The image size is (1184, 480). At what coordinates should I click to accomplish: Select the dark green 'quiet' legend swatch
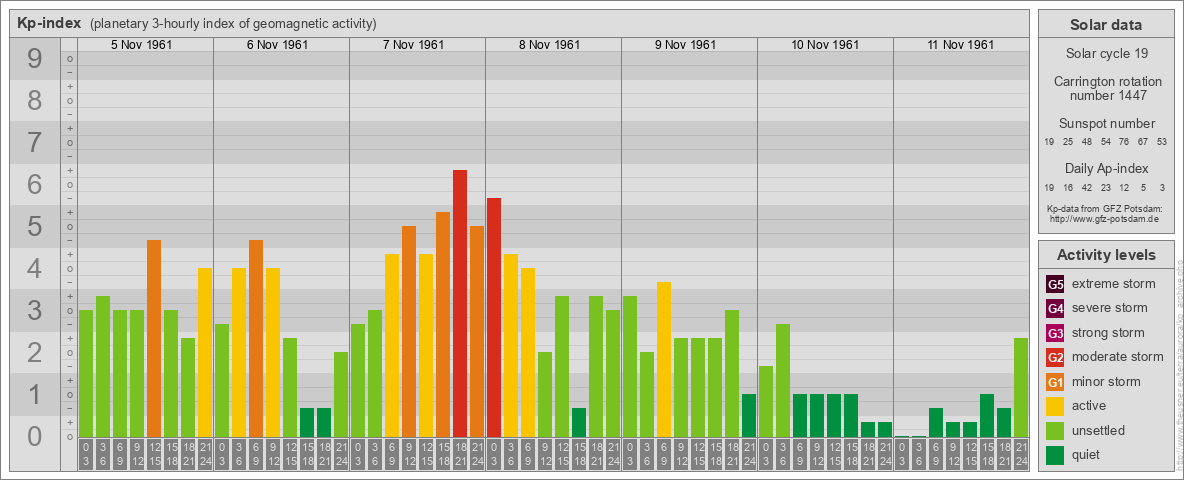[x=1055, y=455]
